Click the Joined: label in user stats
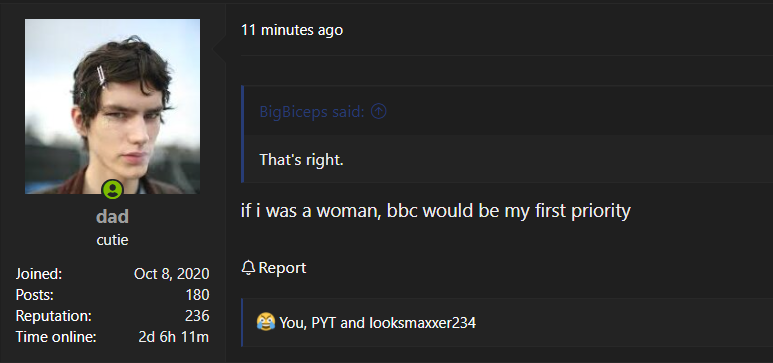The height and width of the screenshot is (363, 773). pyautogui.click(x=39, y=274)
